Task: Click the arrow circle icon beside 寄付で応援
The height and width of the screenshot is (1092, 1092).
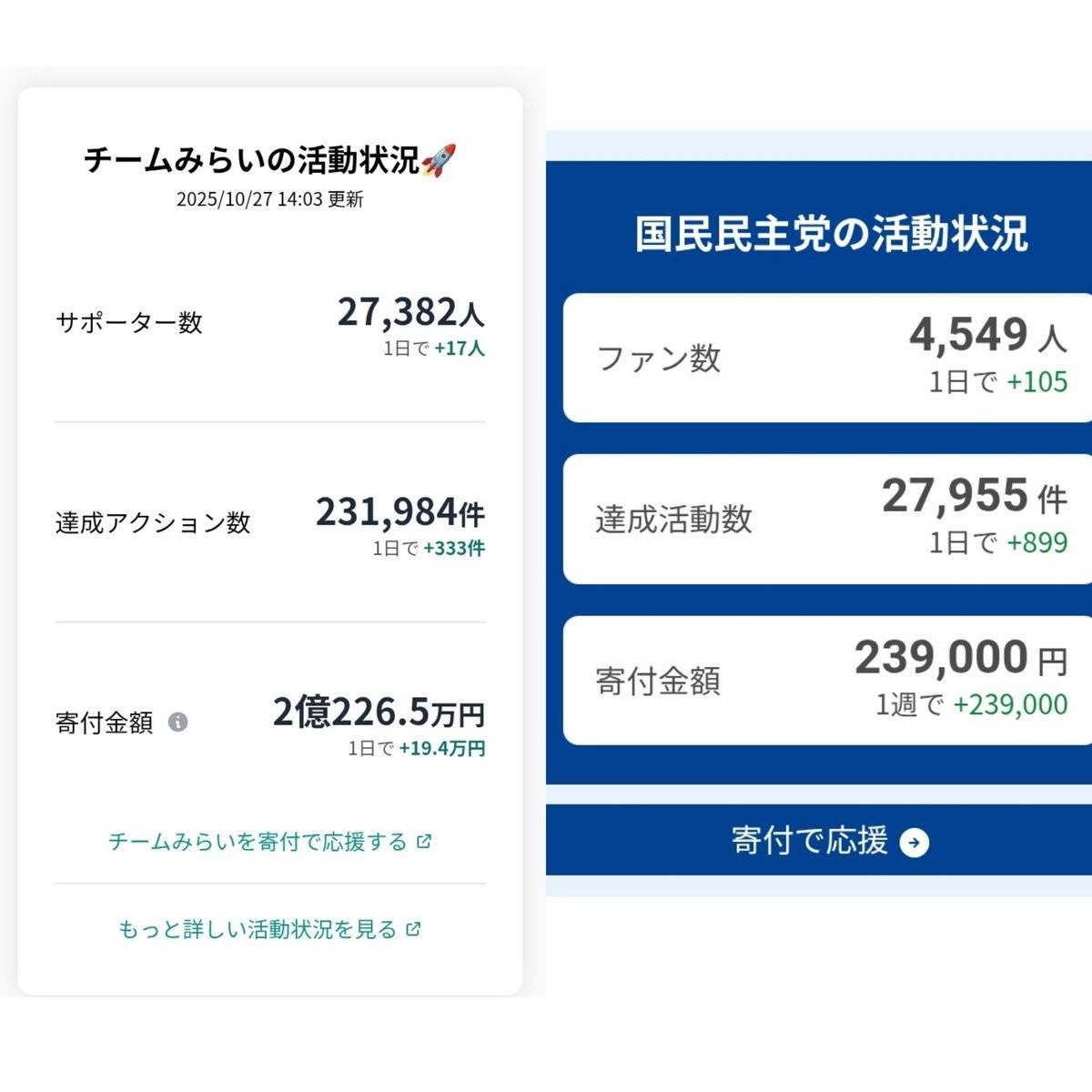Action: click(914, 843)
